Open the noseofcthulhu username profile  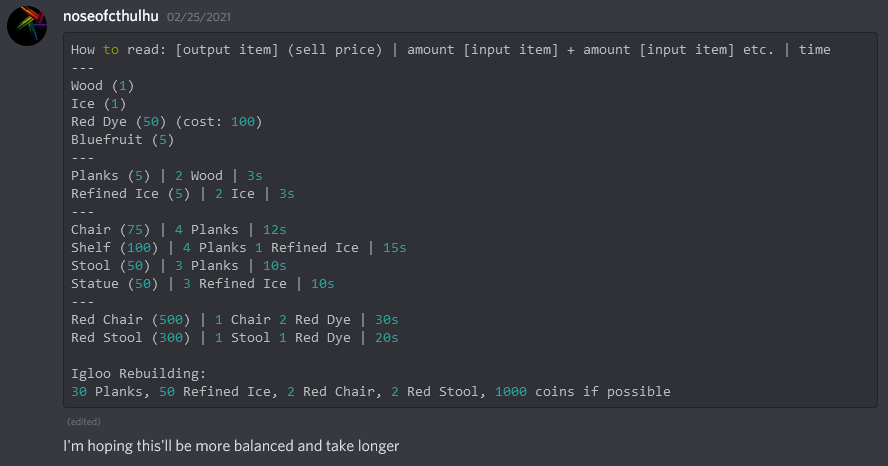[x=110, y=16]
